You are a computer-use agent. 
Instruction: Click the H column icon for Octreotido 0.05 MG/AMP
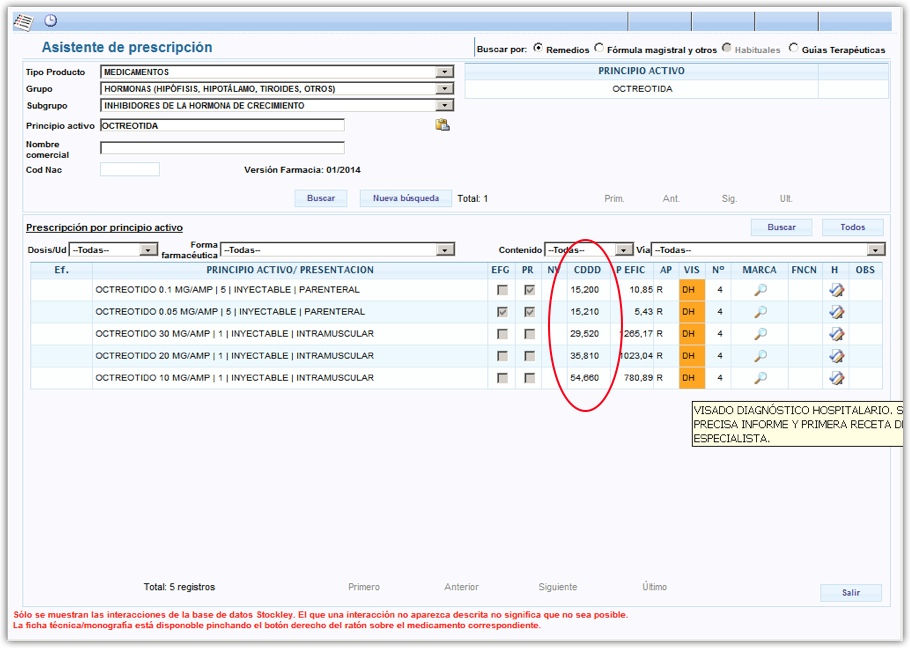pos(836,312)
